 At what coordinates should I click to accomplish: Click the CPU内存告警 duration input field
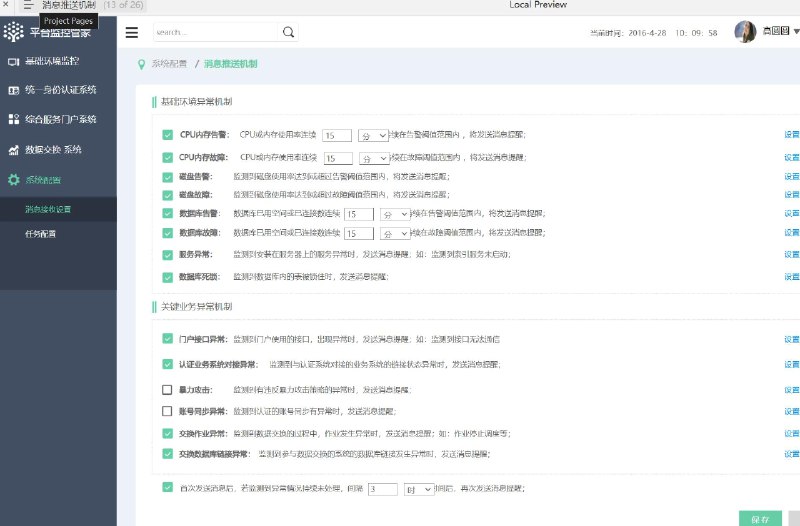point(337,136)
